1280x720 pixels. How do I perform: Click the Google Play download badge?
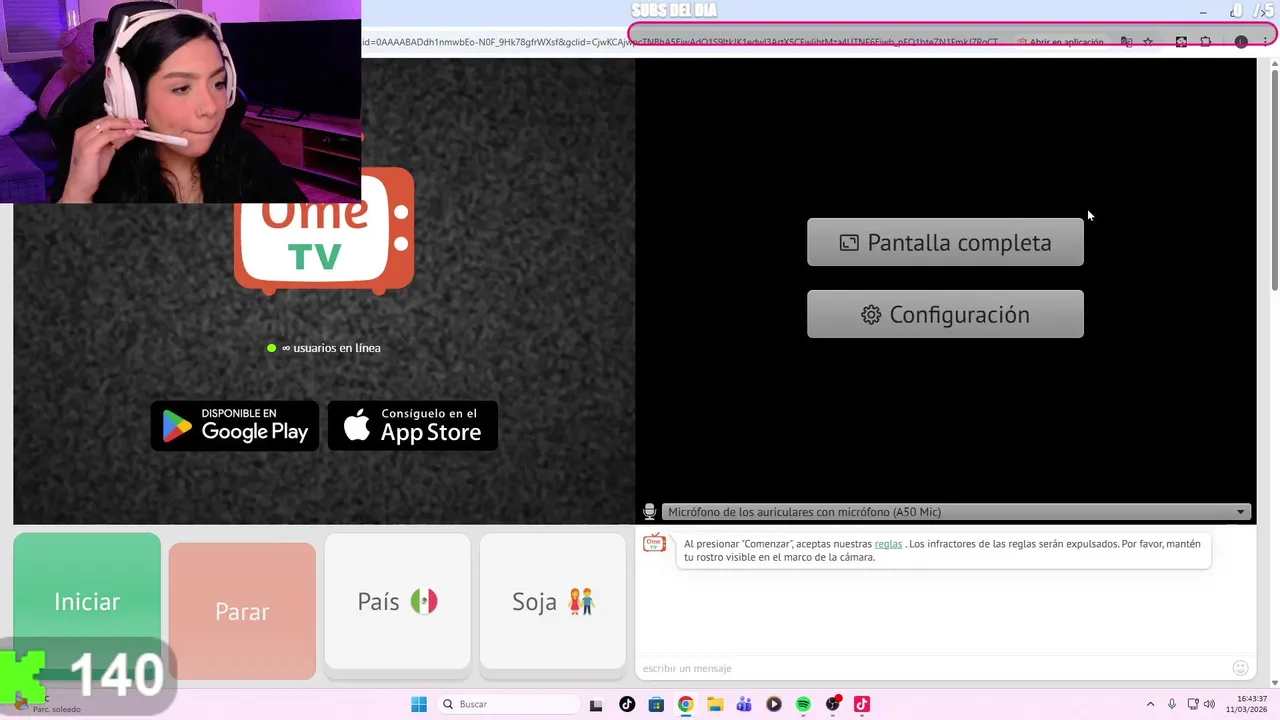(235, 426)
